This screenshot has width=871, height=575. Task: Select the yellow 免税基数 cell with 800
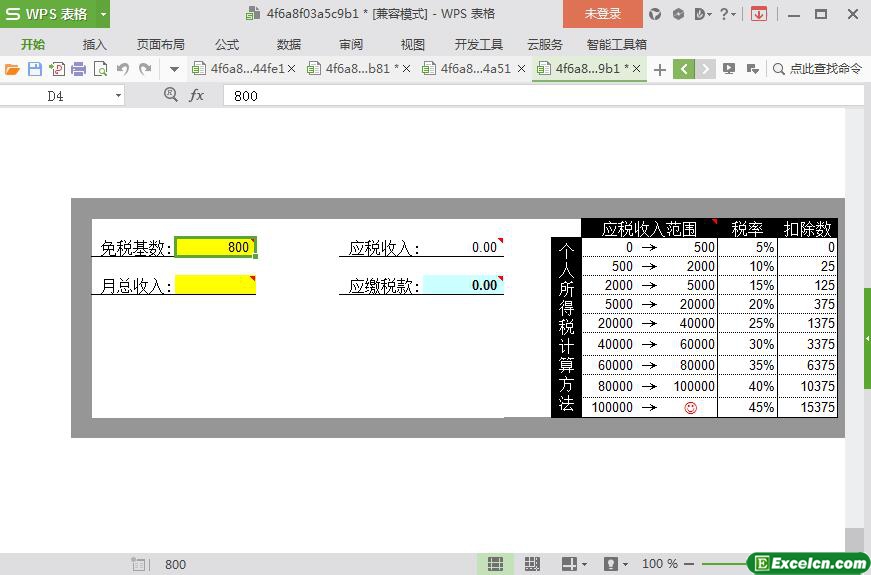click(216, 247)
